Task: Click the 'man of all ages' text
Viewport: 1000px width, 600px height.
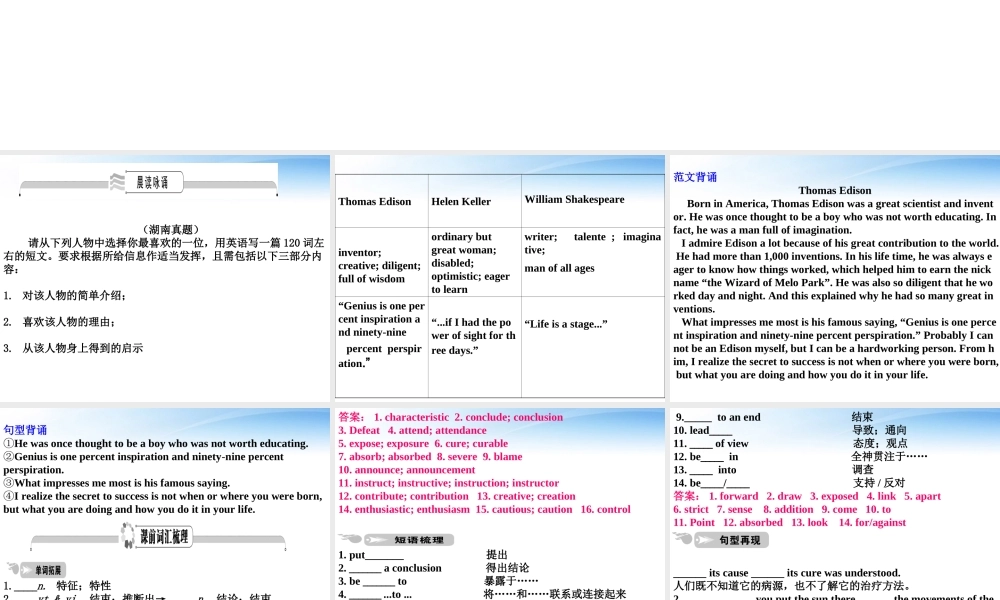Action: [x=559, y=268]
